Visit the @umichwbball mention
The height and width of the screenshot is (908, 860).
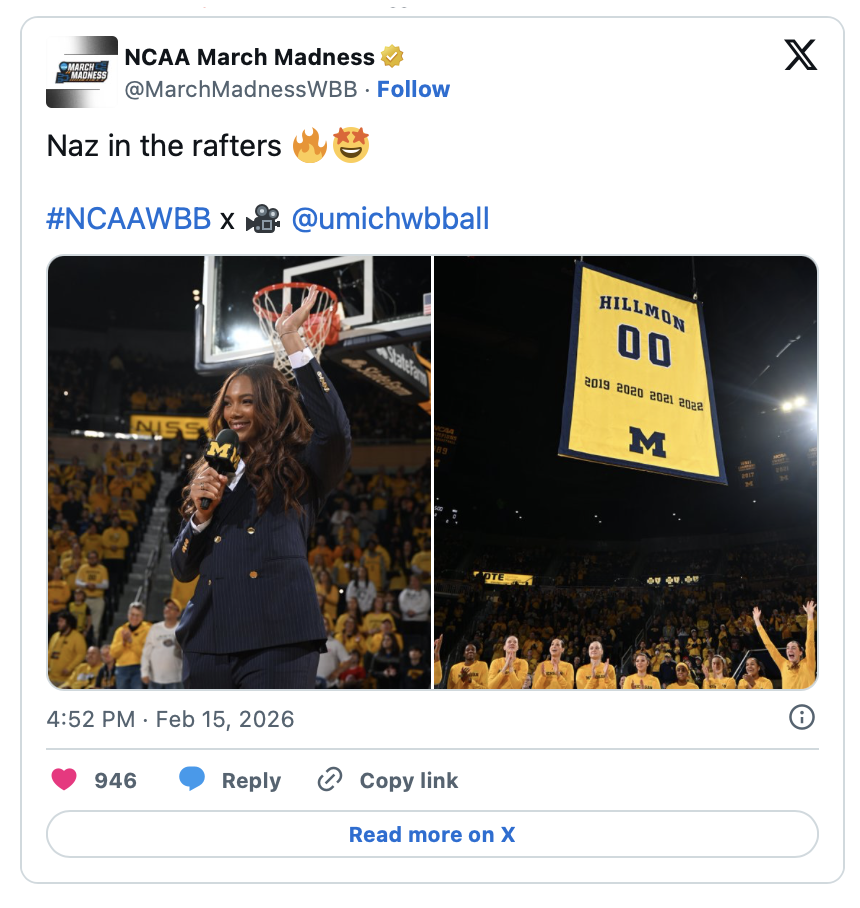click(390, 219)
